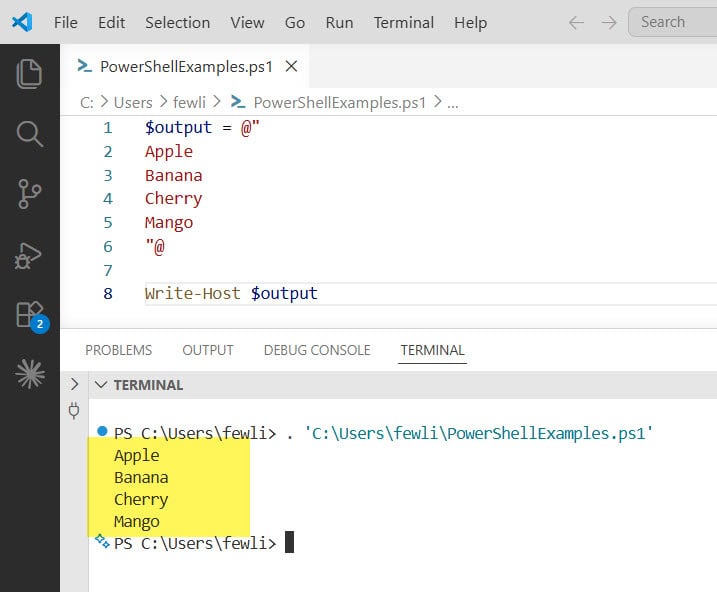Switch to the OUTPUT panel tab
The height and width of the screenshot is (592, 717).
click(208, 350)
